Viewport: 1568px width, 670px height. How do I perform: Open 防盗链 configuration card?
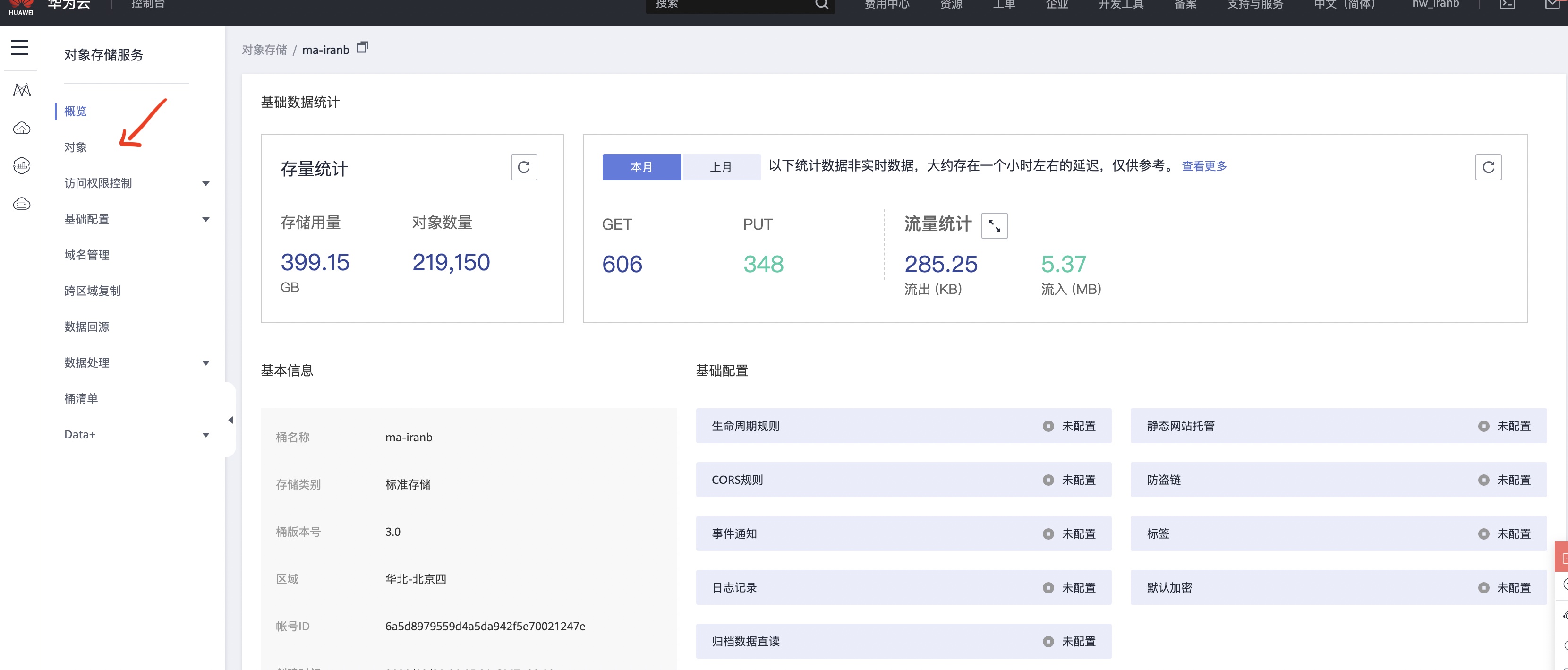[x=1338, y=480]
